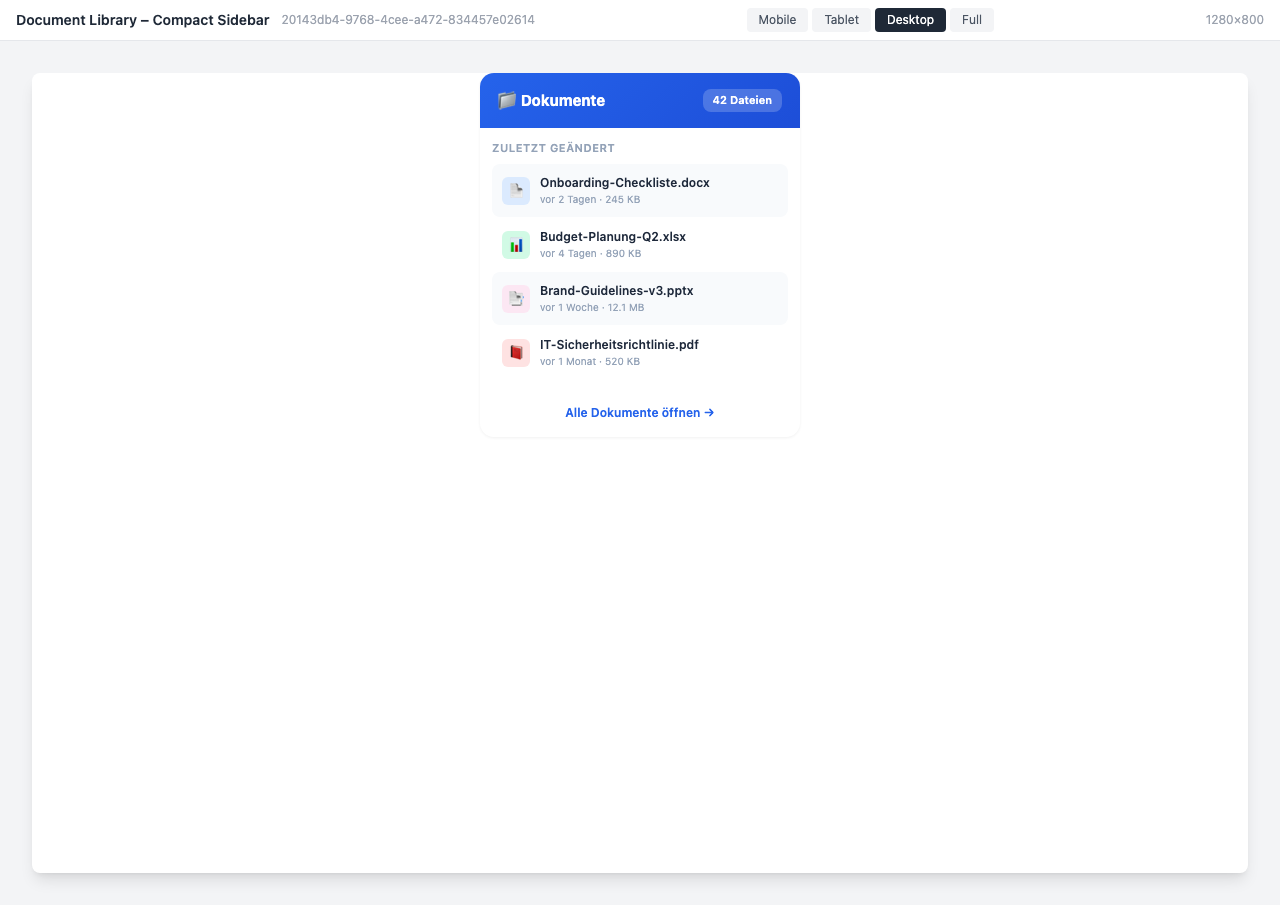1280x905 pixels.
Task: Activate the Full viewport toggle
Action: 971,19
